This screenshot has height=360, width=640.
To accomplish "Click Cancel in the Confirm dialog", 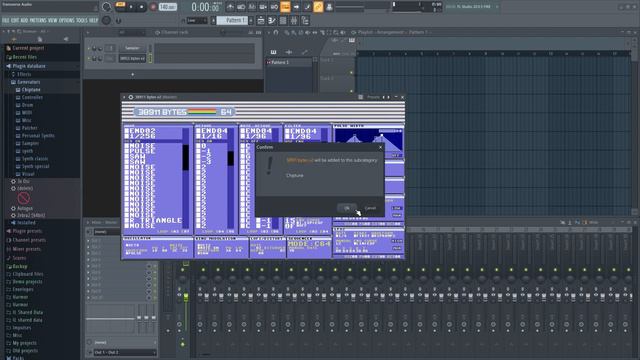I will [370, 208].
